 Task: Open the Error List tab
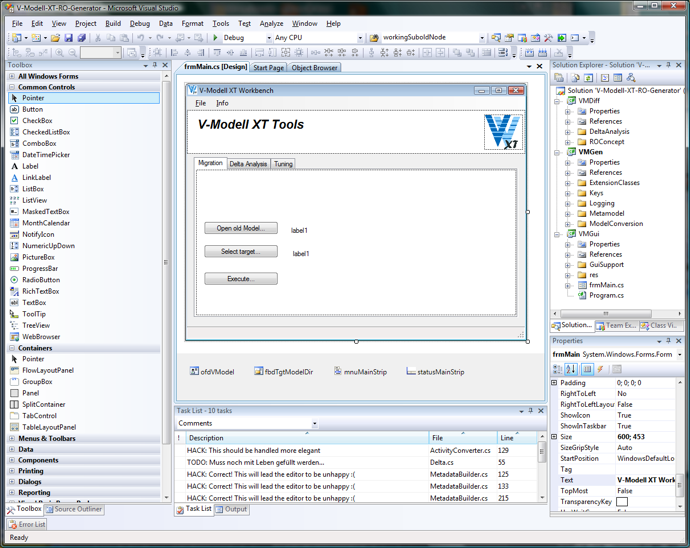27,524
